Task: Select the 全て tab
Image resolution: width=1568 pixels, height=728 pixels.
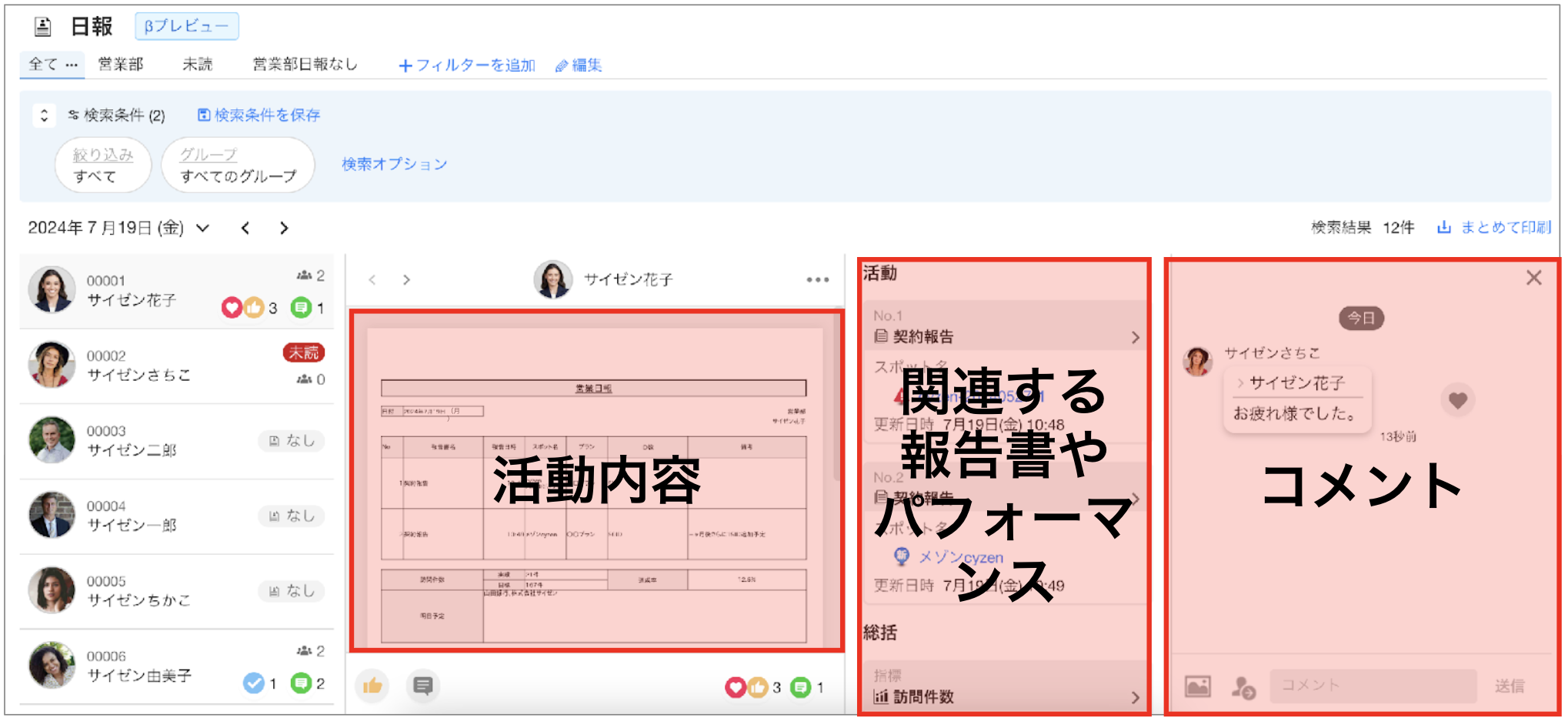Action: coord(43,64)
